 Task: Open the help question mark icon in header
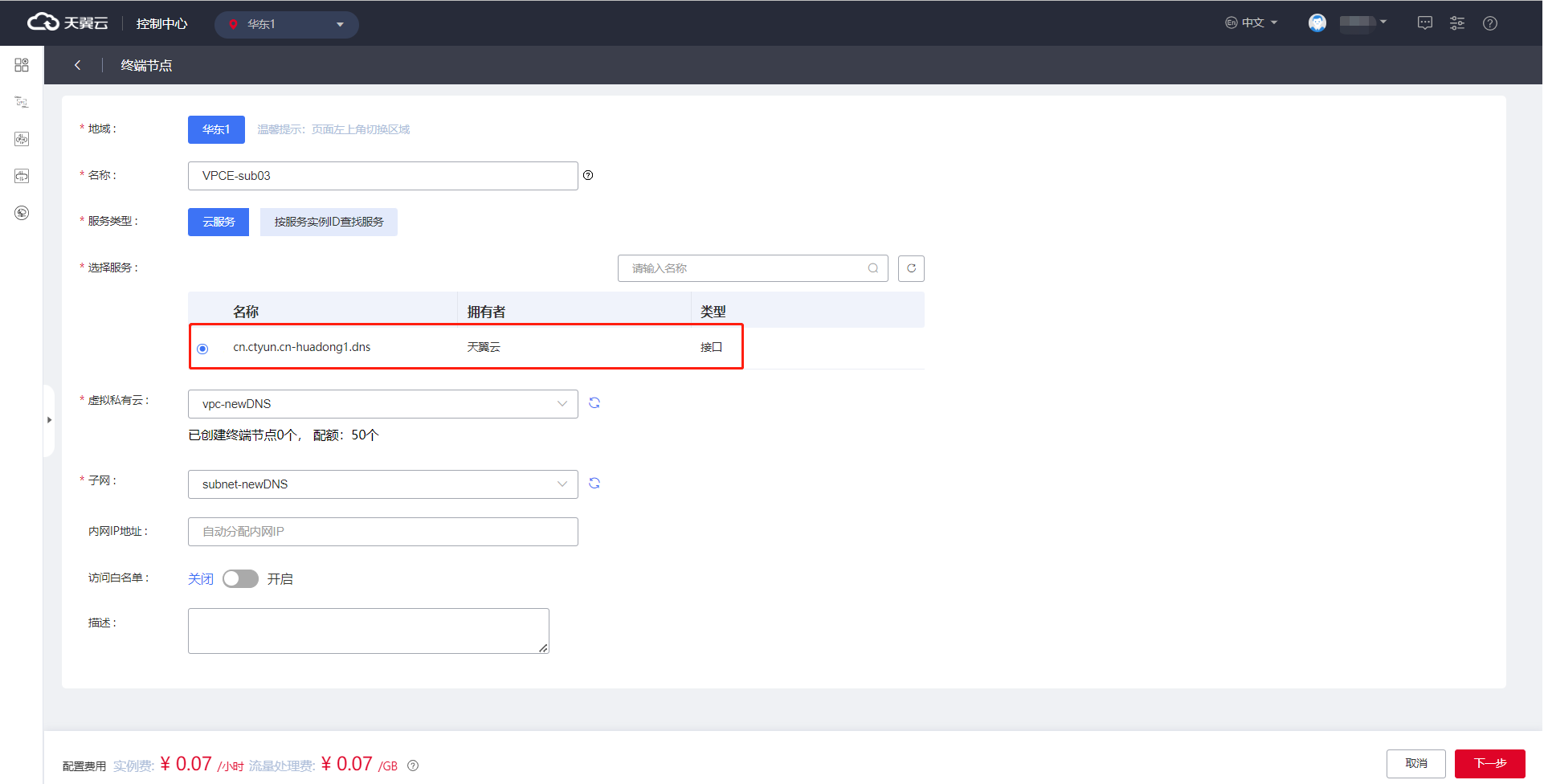[1490, 23]
